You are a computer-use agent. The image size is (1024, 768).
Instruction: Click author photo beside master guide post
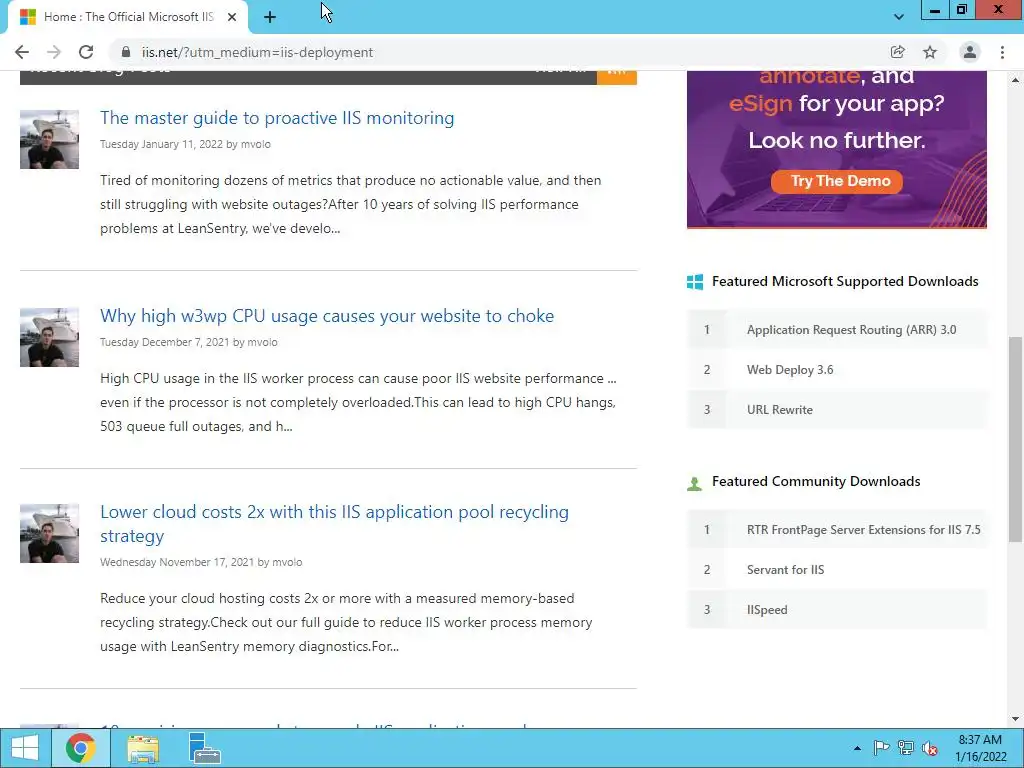[x=50, y=140]
